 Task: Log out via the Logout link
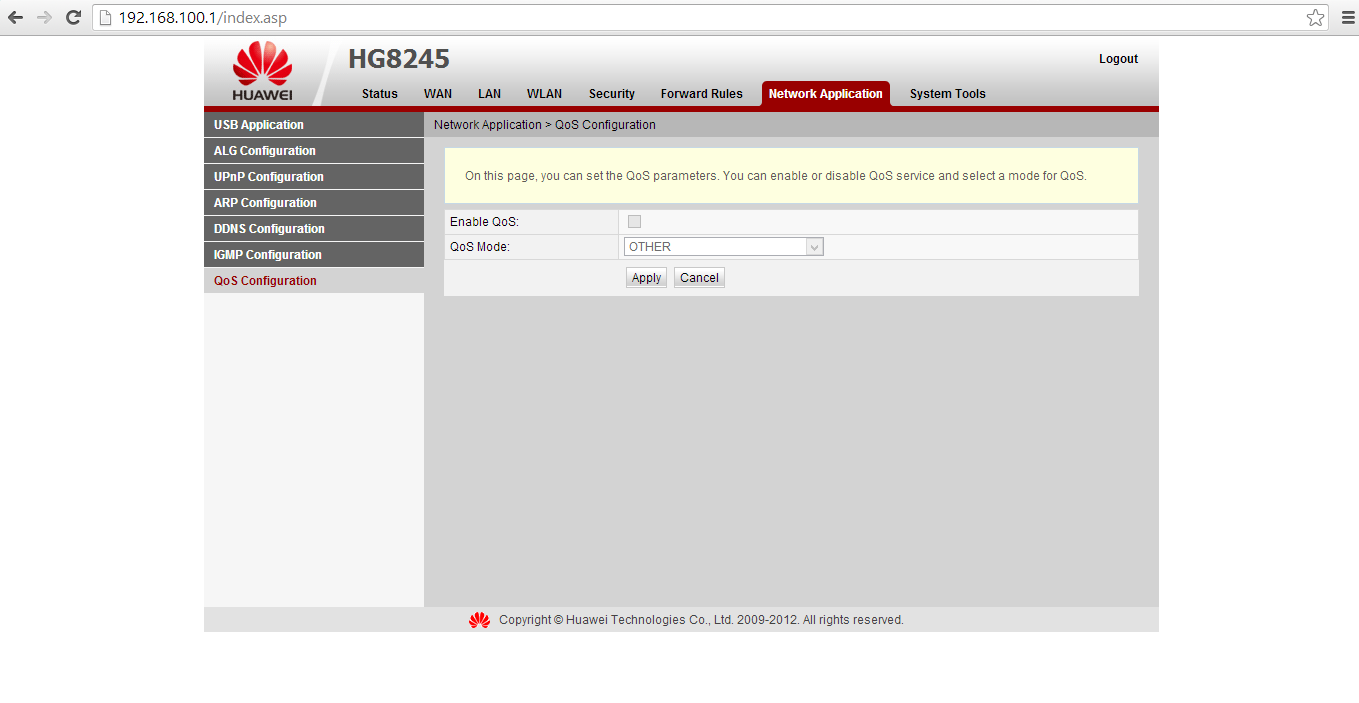pos(1118,59)
